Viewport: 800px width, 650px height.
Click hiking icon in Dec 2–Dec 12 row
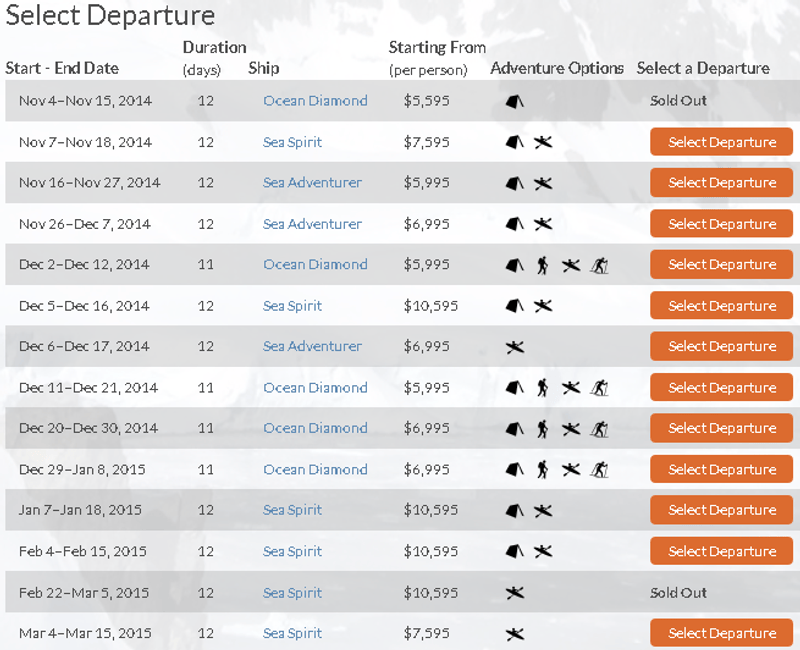click(x=542, y=265)
